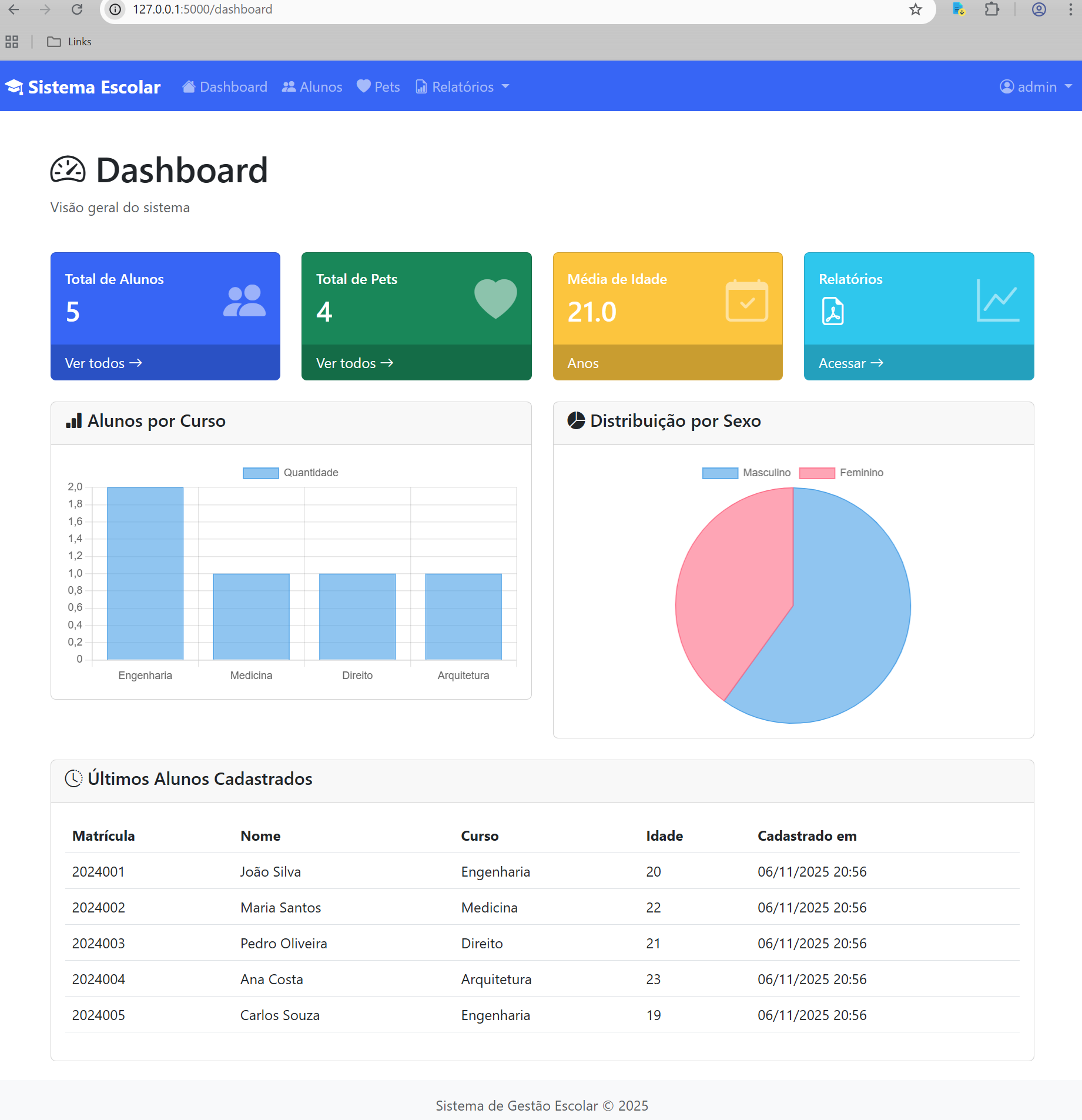Click the admin username in navbar
Viewport: 1082px width, 1120px height.
1037,87
